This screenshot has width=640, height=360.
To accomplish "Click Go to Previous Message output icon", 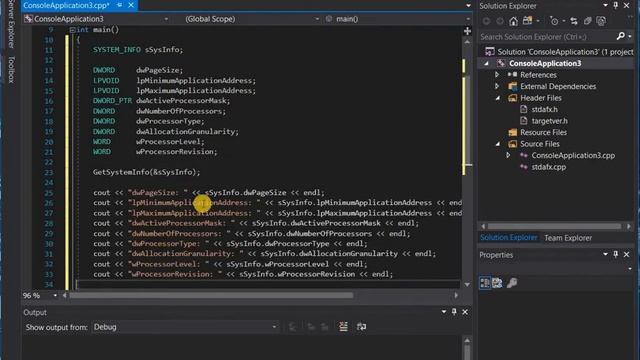I will [311, 327].
